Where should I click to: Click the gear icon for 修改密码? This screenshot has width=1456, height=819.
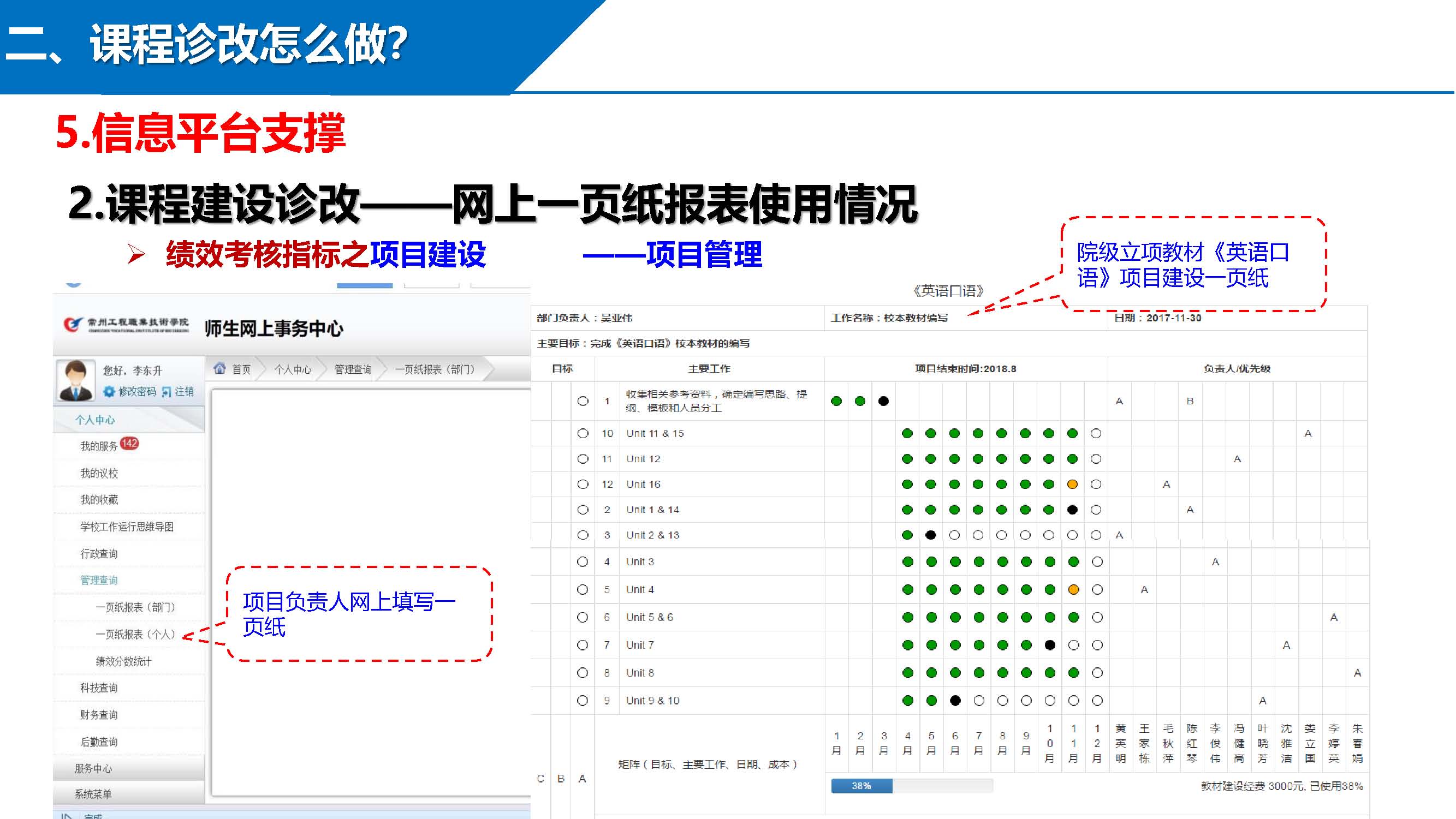pos(109,391)
